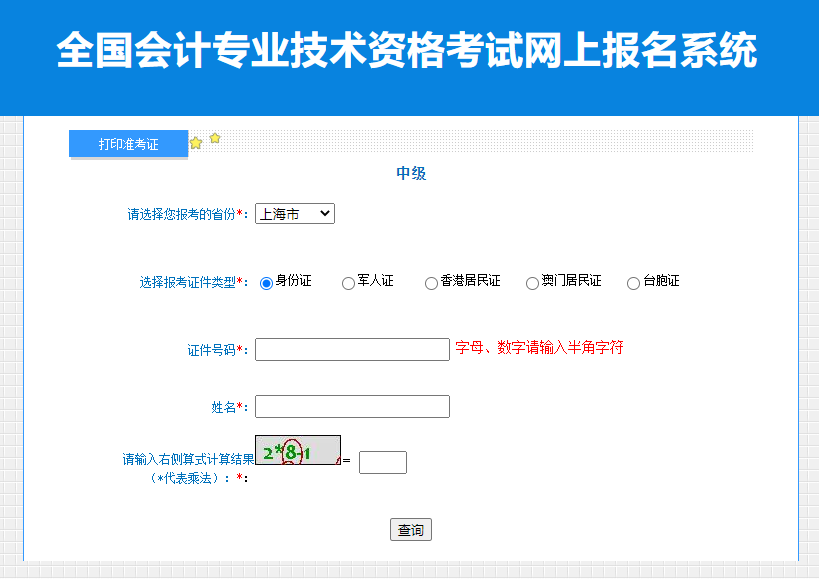This screenshot has width=819, height=579.
Task: Click the 姓名 text input box
Action: click(x=352, y=406)
